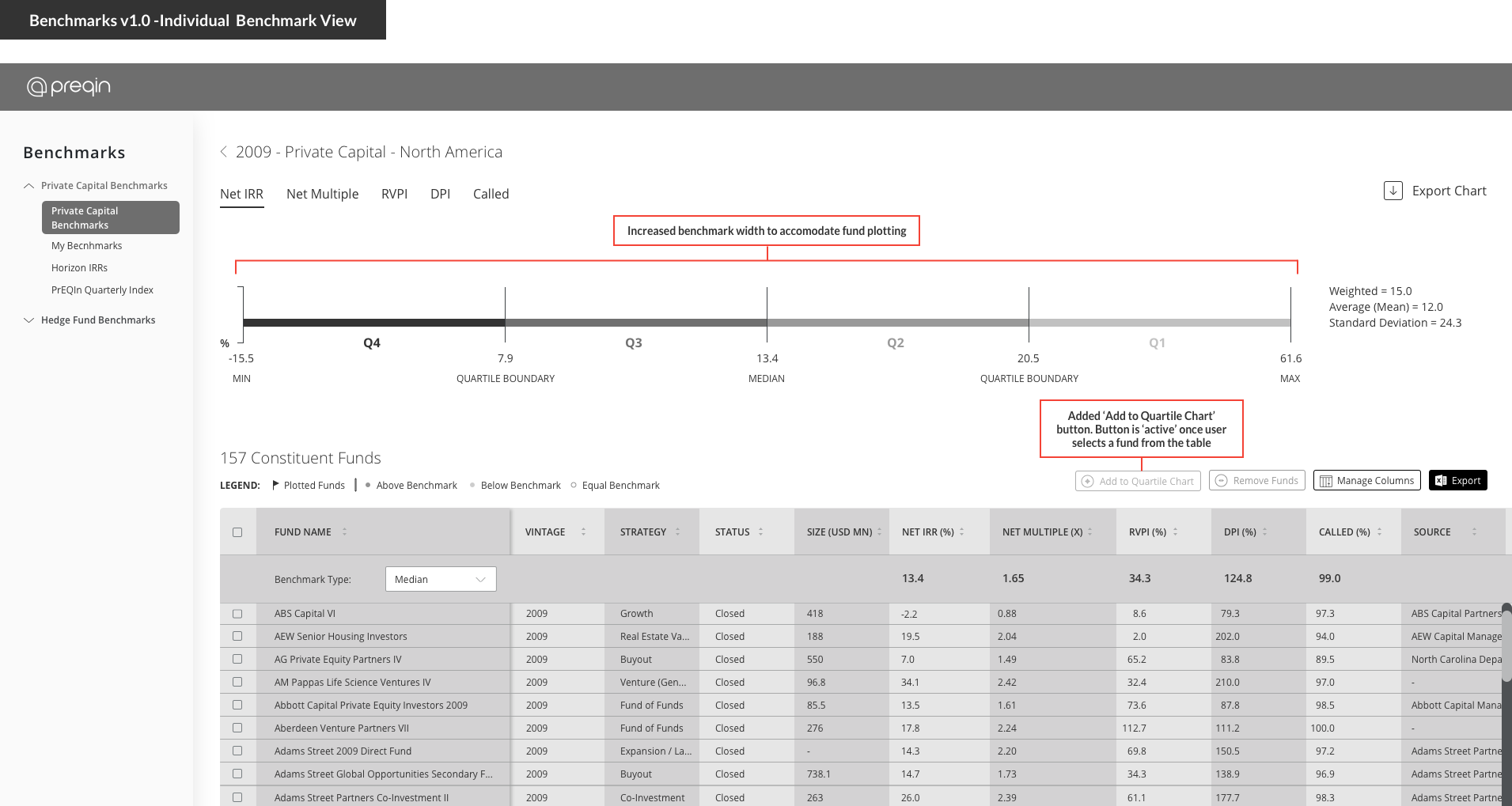Viewport: 1512px width, 806px height.
Task: Sort by RVPI (%) column arrows
Action: tap(1175, 532)
